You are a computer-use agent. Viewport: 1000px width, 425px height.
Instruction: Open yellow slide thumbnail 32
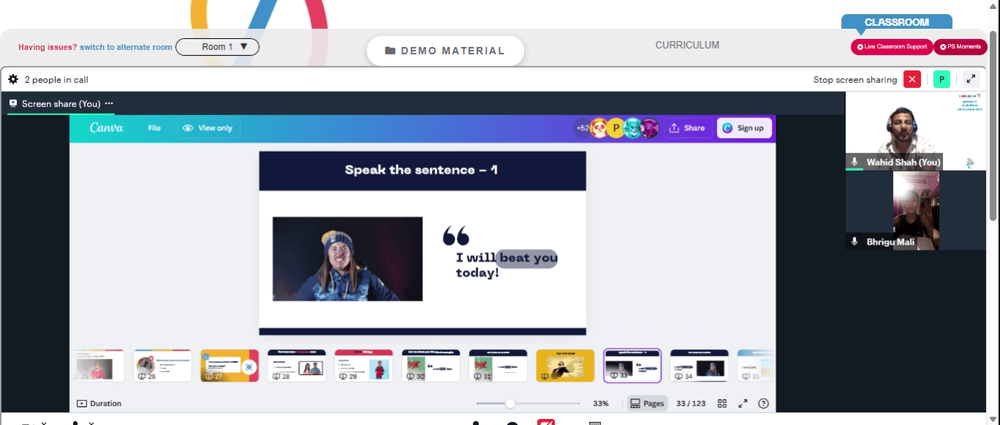pos(565,366)
